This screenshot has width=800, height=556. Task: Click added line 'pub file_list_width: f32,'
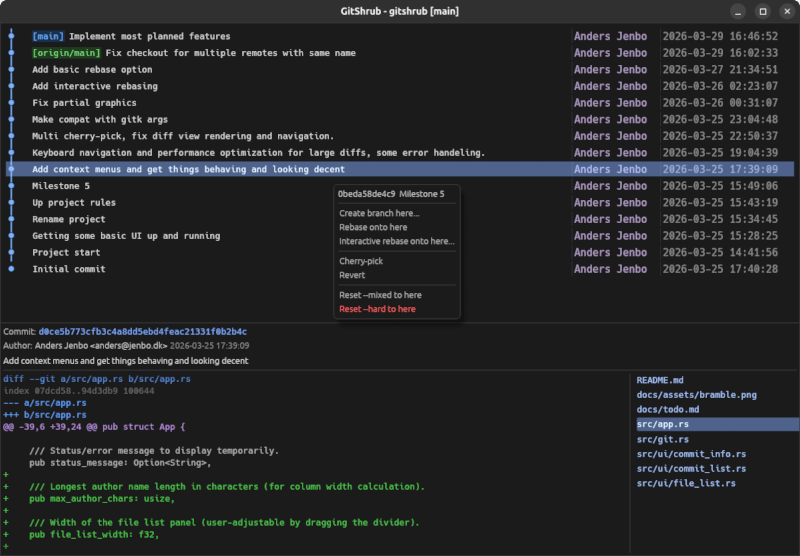click(94, 535)
